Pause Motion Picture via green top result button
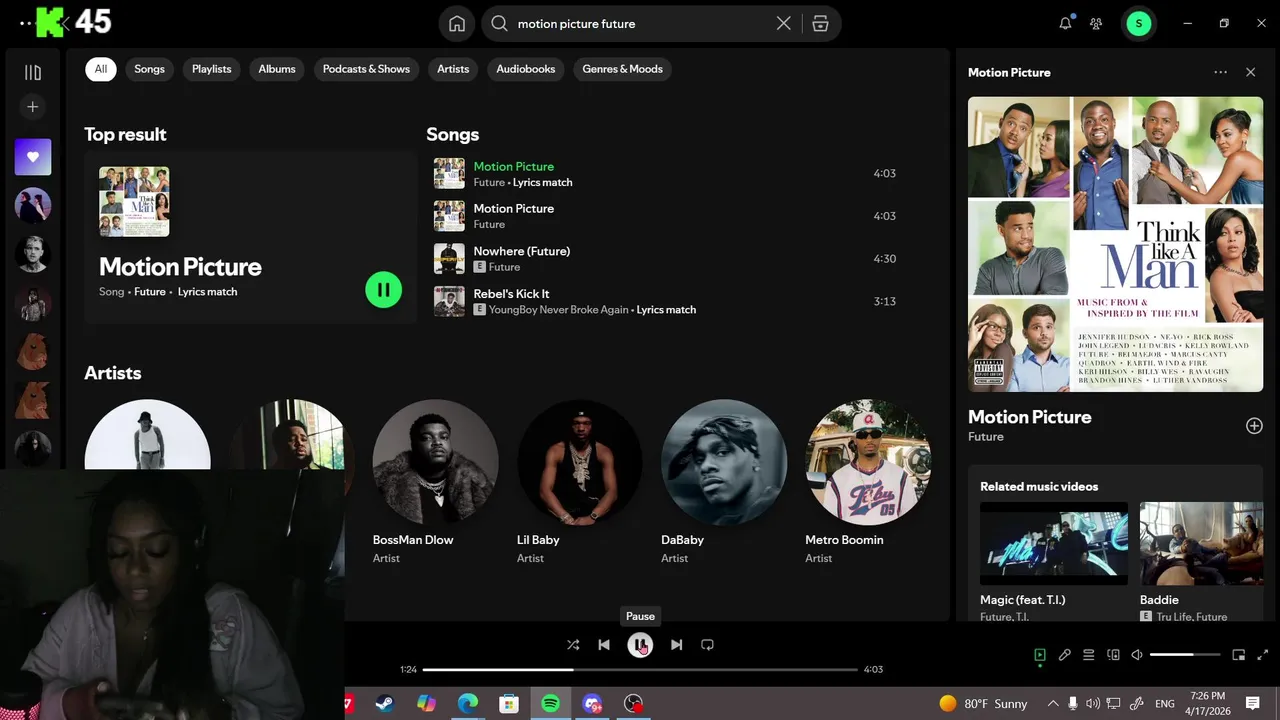The height and width of the screenshot is (720, 1280). pos(383,290)
